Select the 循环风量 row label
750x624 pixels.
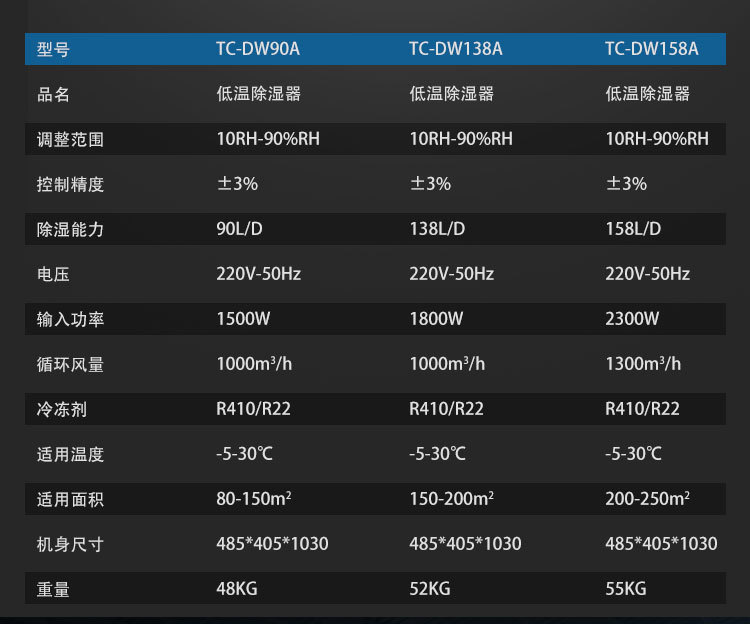click(70, 364)
